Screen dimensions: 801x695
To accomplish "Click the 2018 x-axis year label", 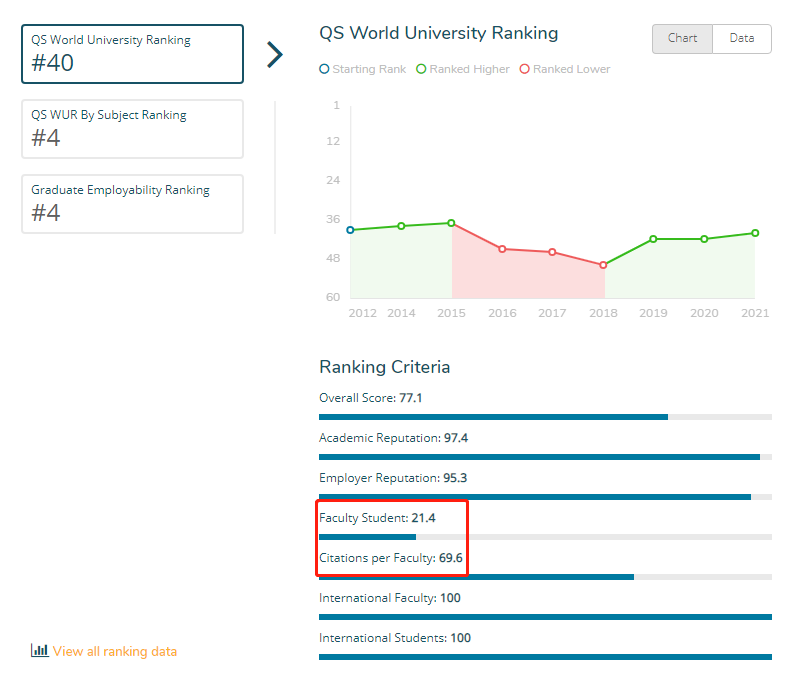I will [603, 313].
